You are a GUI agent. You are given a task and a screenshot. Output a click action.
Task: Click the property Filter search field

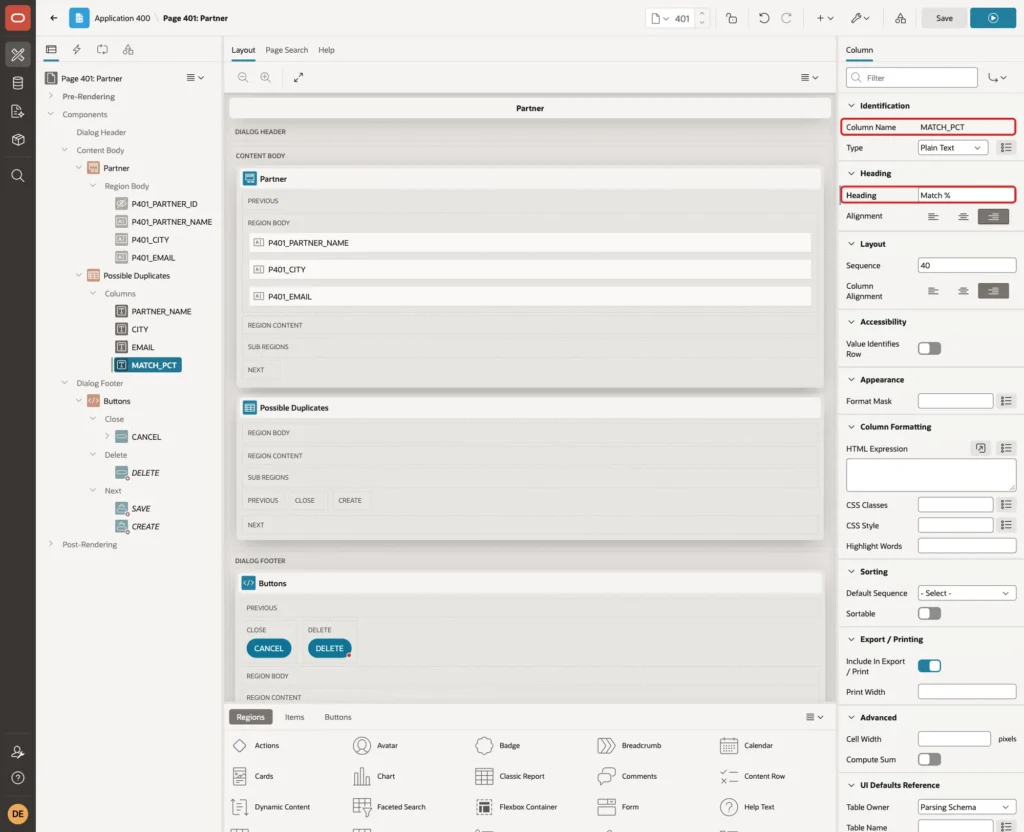tap(912, 78)
